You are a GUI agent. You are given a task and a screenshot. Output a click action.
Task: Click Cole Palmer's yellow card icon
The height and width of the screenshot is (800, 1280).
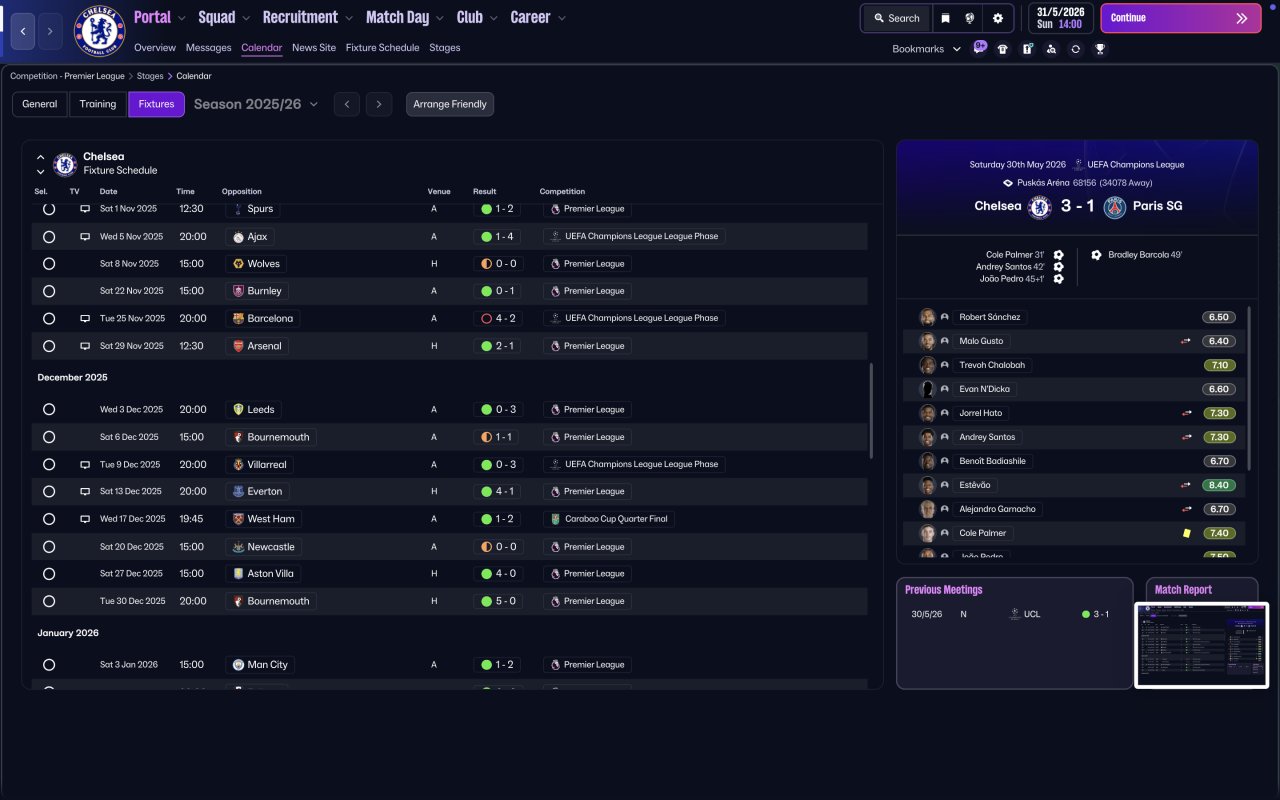point(1187,533)
